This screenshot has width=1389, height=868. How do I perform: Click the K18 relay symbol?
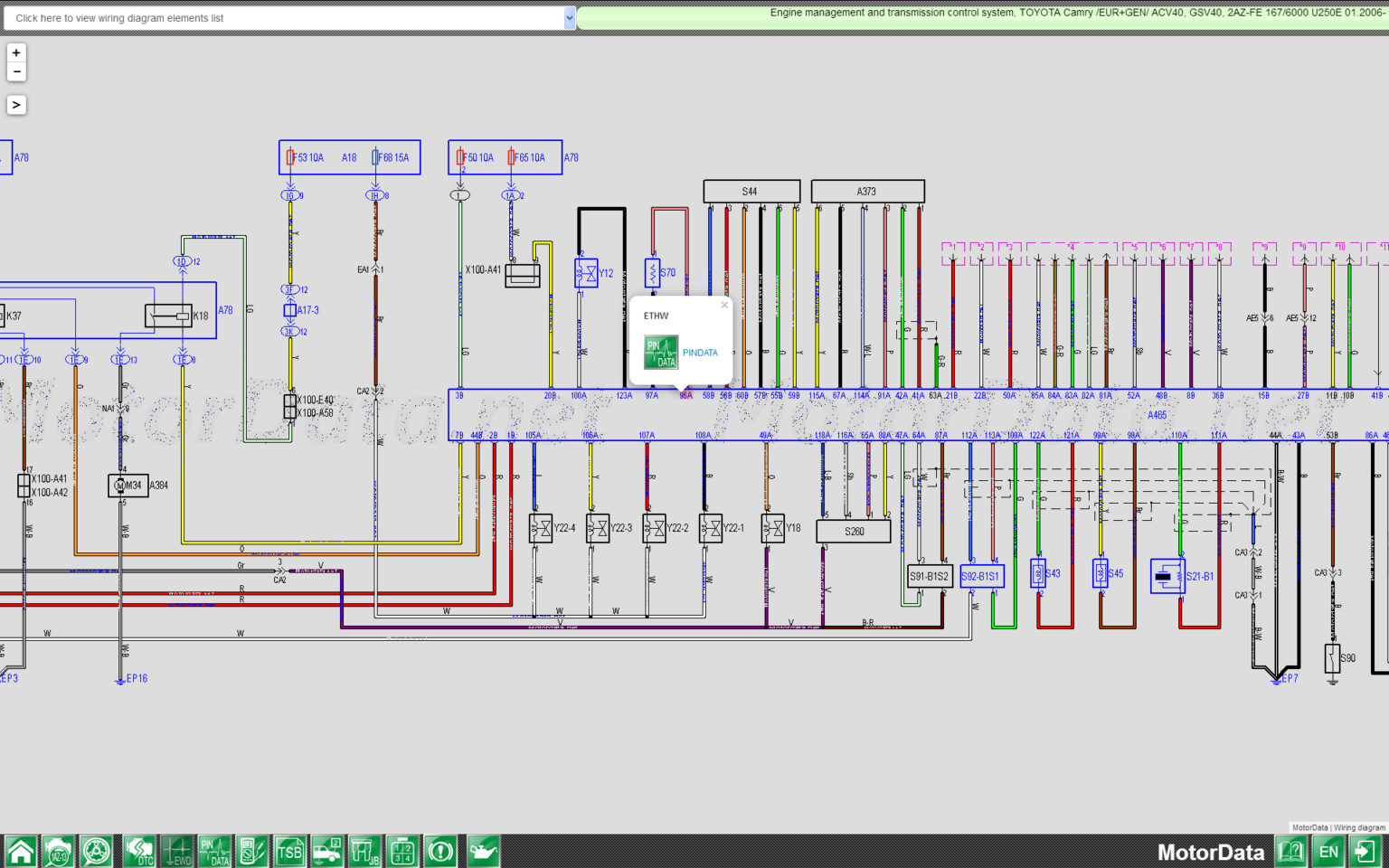tap(168, 316)
